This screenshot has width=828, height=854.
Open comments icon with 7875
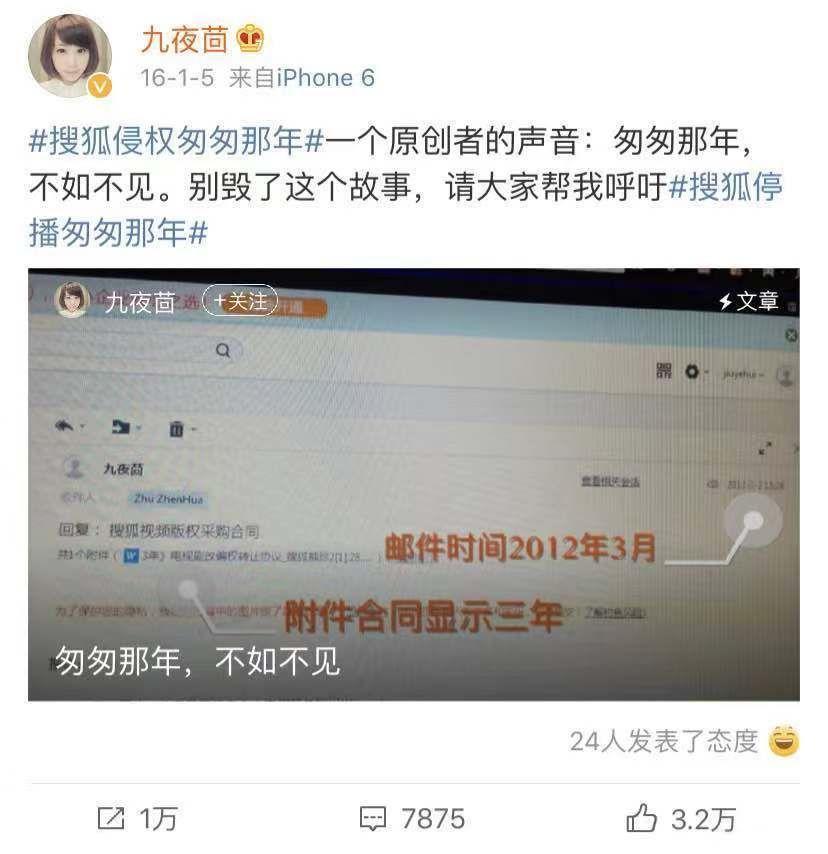pos(373,819)
